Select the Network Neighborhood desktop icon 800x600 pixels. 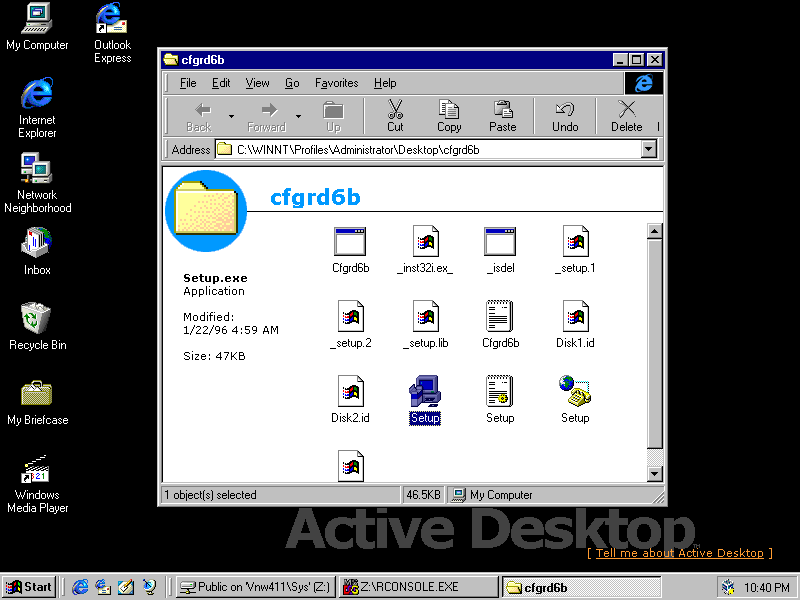[37, 183]
